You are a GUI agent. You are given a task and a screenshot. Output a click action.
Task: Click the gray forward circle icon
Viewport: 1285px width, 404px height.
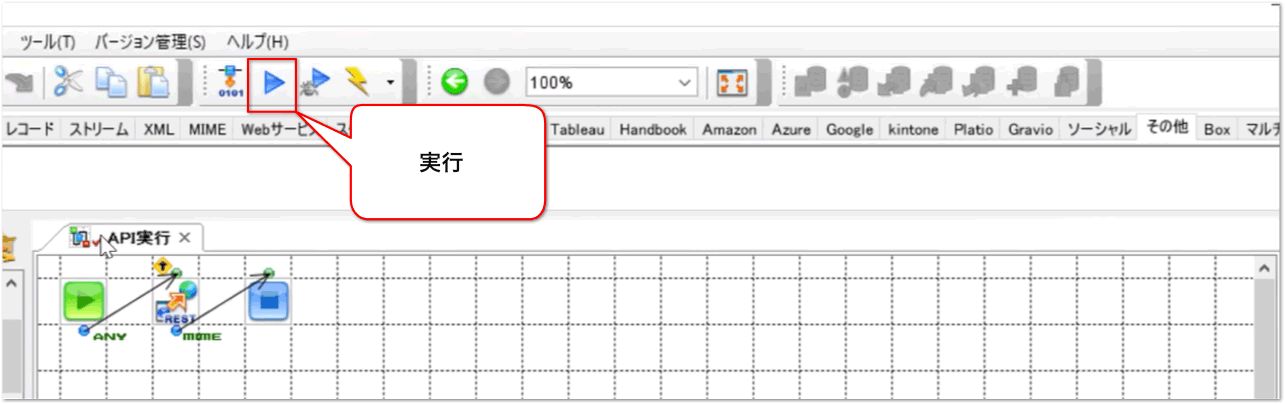(x=497, y=82)
